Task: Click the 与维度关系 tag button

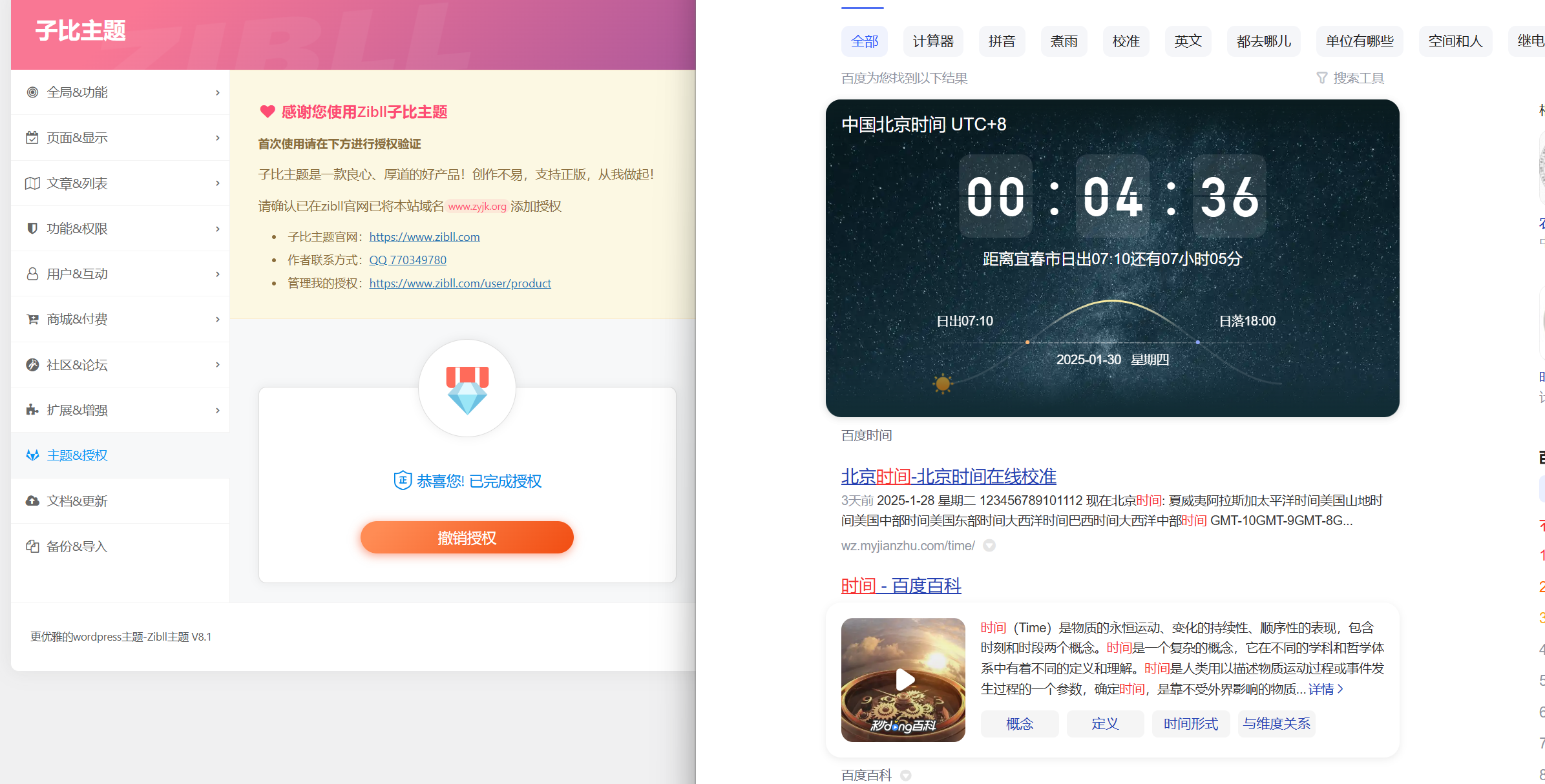Action: (1277, 724)
